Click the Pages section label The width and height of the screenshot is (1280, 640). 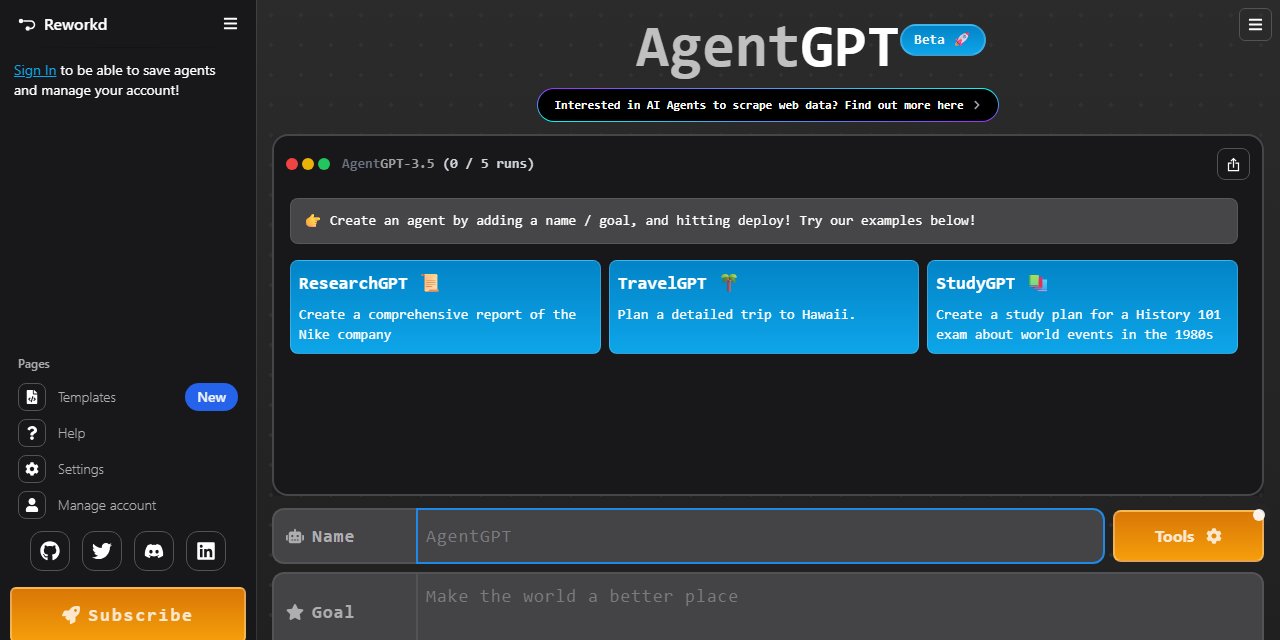pos(34,364)
